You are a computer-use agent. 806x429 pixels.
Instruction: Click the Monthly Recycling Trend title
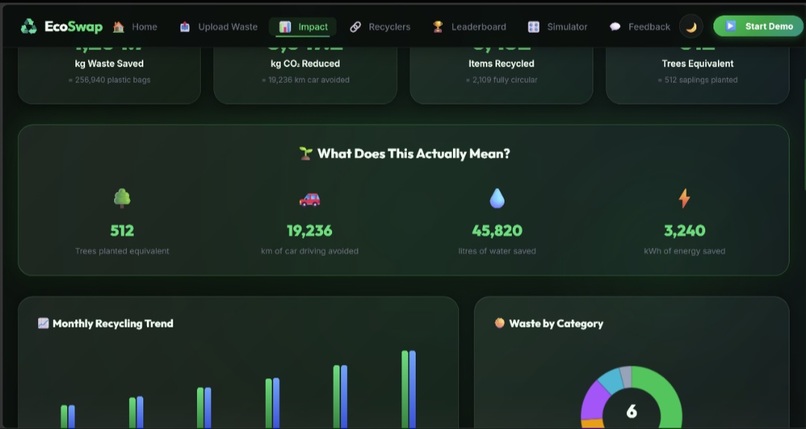point(113,324)
